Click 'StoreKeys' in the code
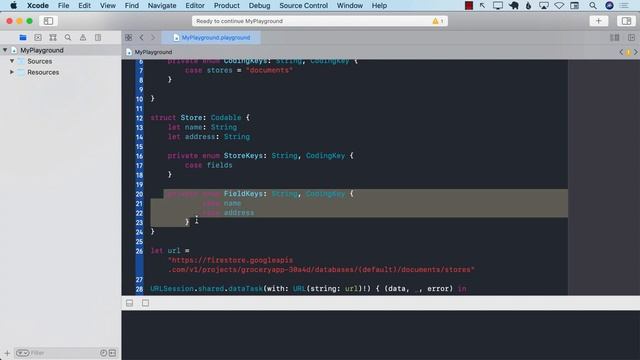Image resolution: width=640 pixels, height=360 pixels. click(243, 156)
